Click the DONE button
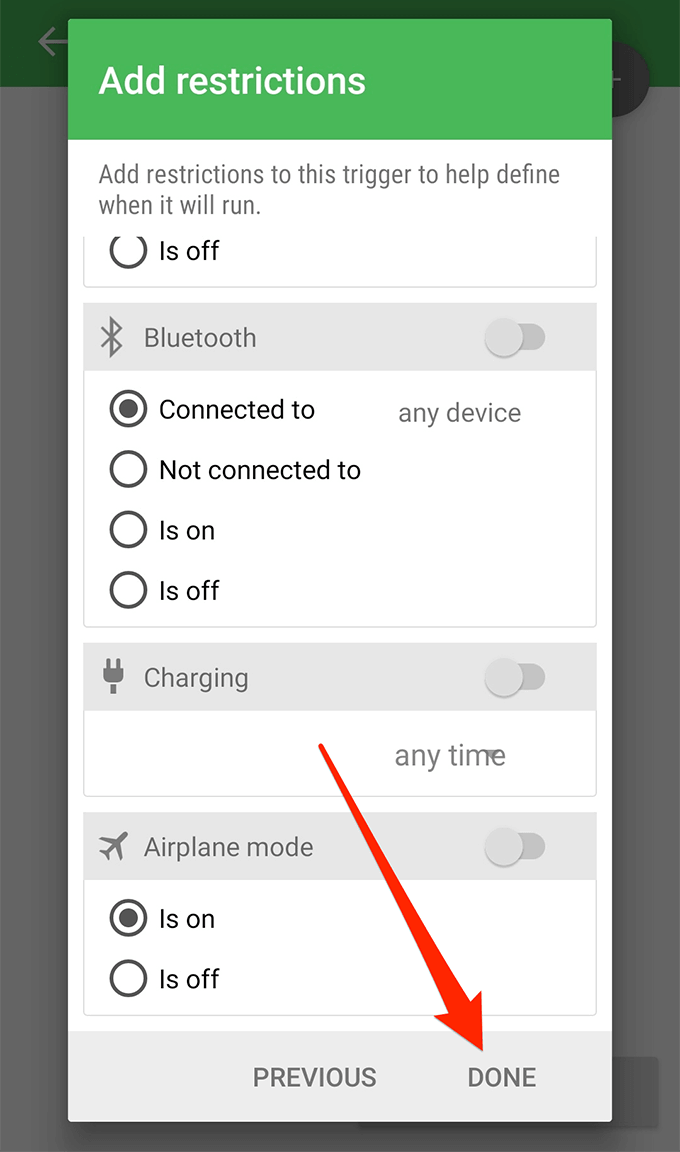This screenshot has height=1152, width=680. click(x=502, y=1077)
